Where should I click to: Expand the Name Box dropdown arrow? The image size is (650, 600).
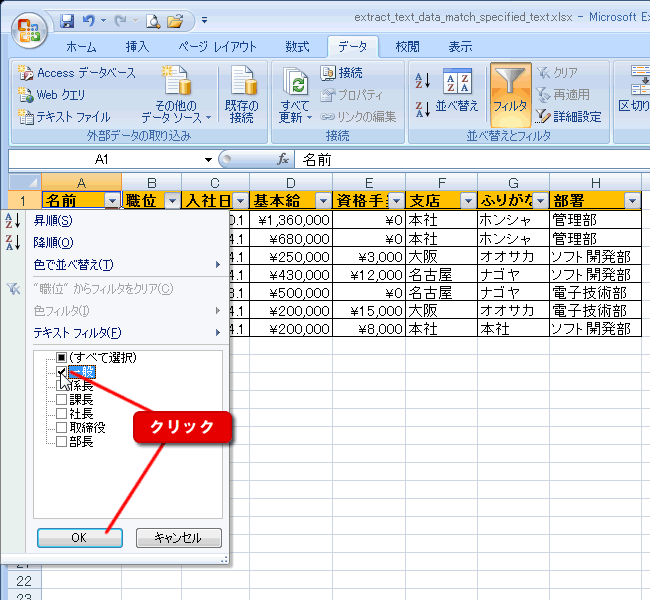tap(208, 160)
